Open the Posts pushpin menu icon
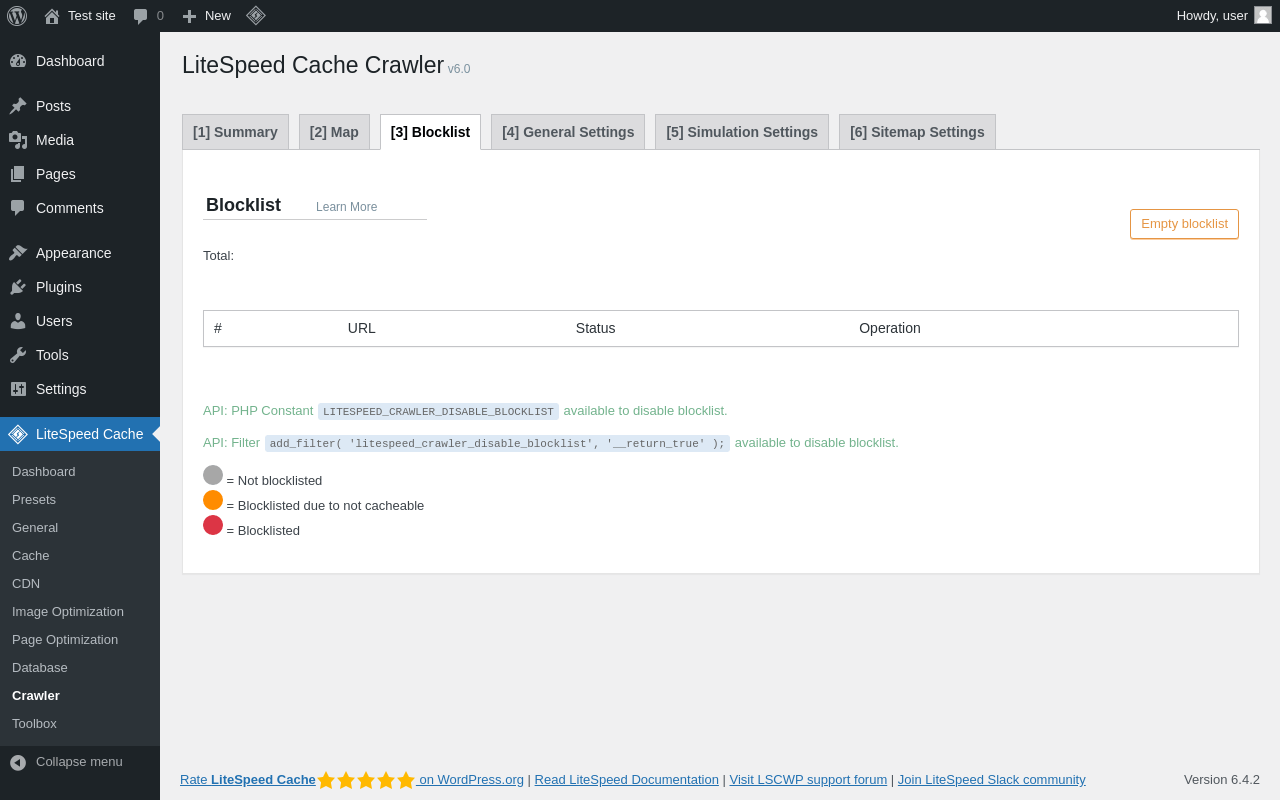Image resolution: width=1280 pixels, height=800 pixels. 18,106
